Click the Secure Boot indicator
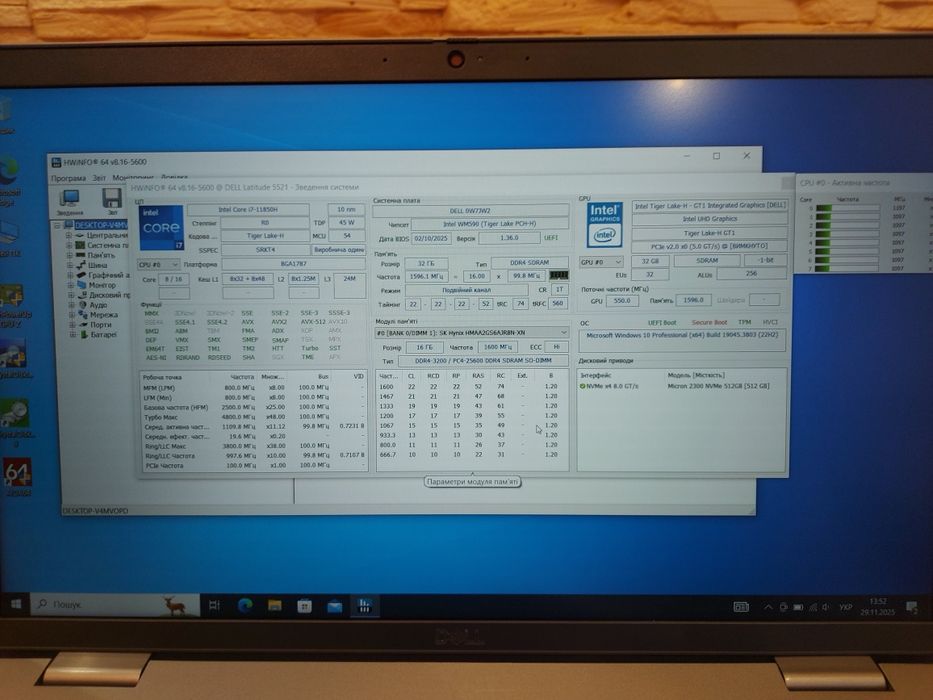The width and height of the screenshot is (933, 700). (709, 322)
